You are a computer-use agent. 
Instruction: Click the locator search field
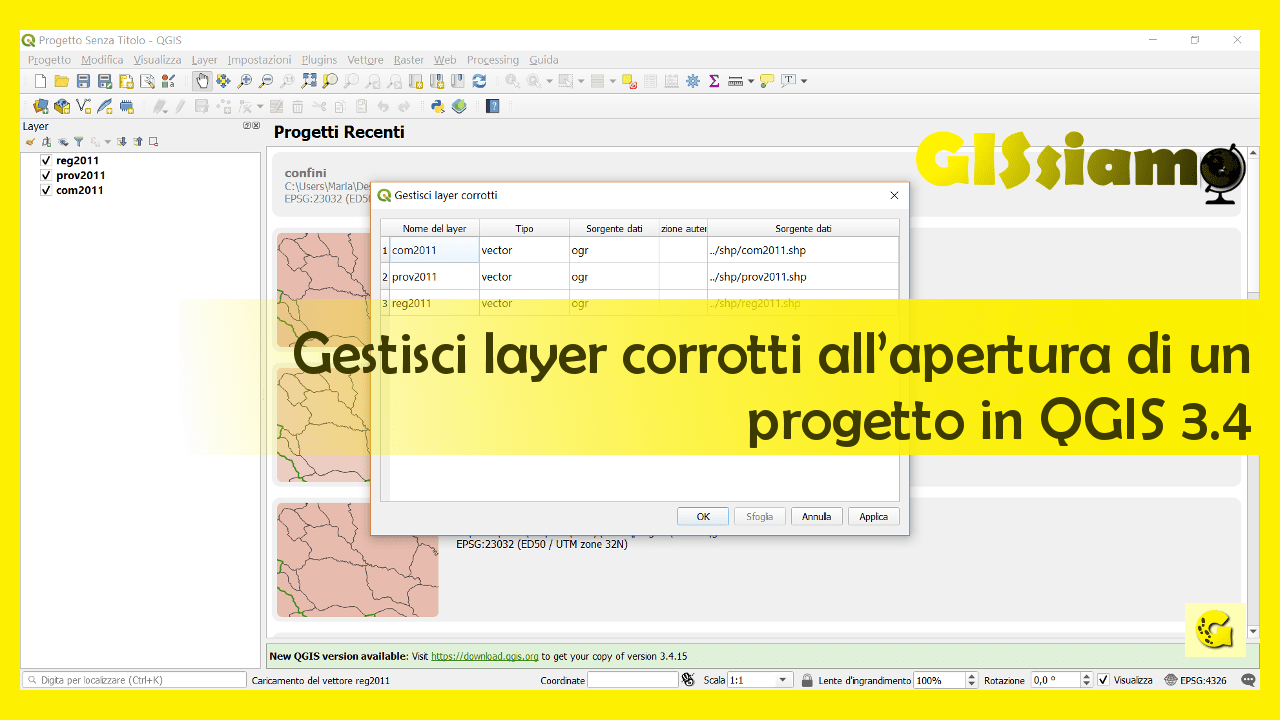pyautogui.click(x=134, y=680)
